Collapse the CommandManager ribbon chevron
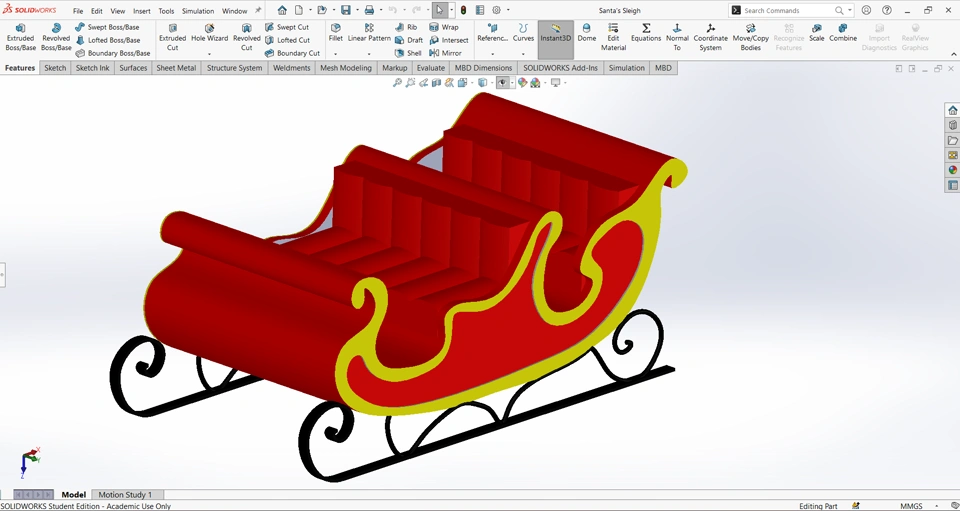The width and height of the screenshot is (960, 511). [953, 54]
